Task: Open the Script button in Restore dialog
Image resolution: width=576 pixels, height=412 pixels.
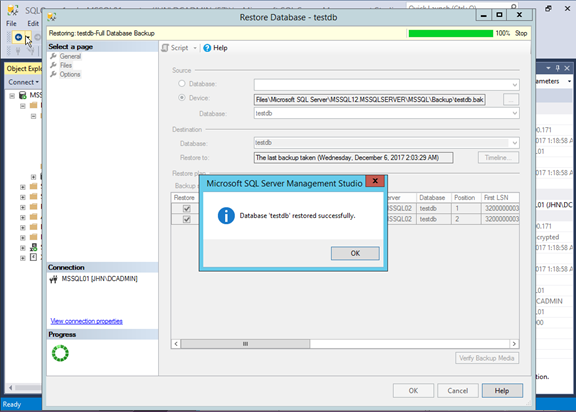Action: click(175, 48)
